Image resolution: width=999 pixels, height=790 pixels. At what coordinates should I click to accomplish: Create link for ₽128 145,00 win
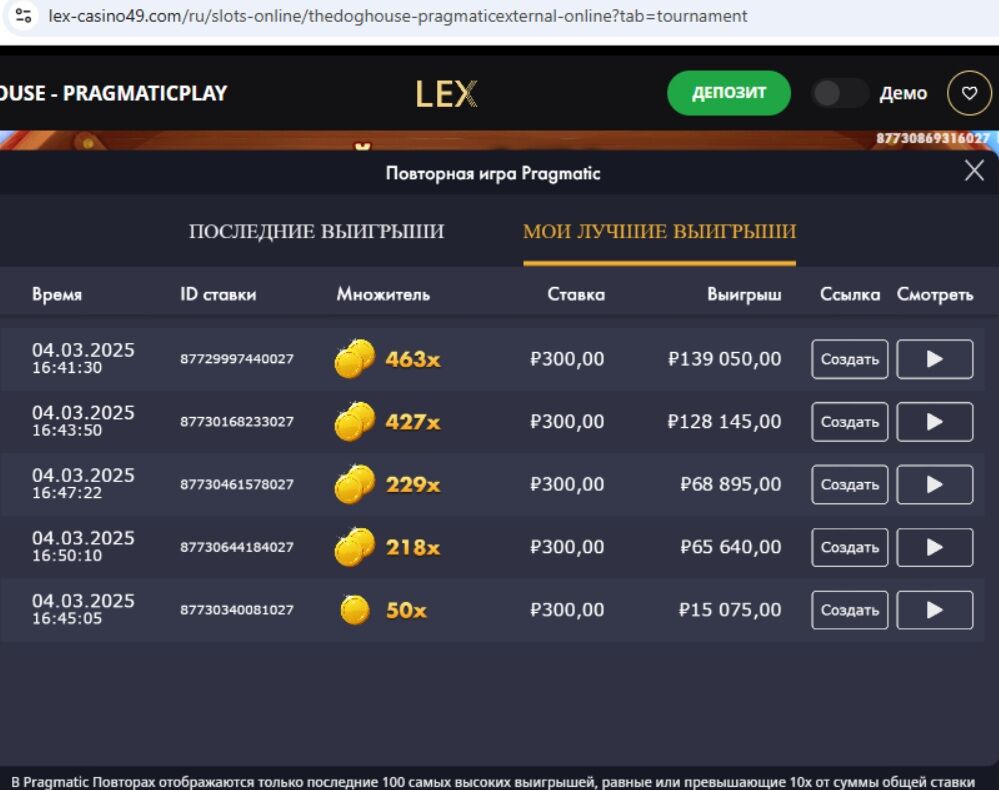click(849, 422)
